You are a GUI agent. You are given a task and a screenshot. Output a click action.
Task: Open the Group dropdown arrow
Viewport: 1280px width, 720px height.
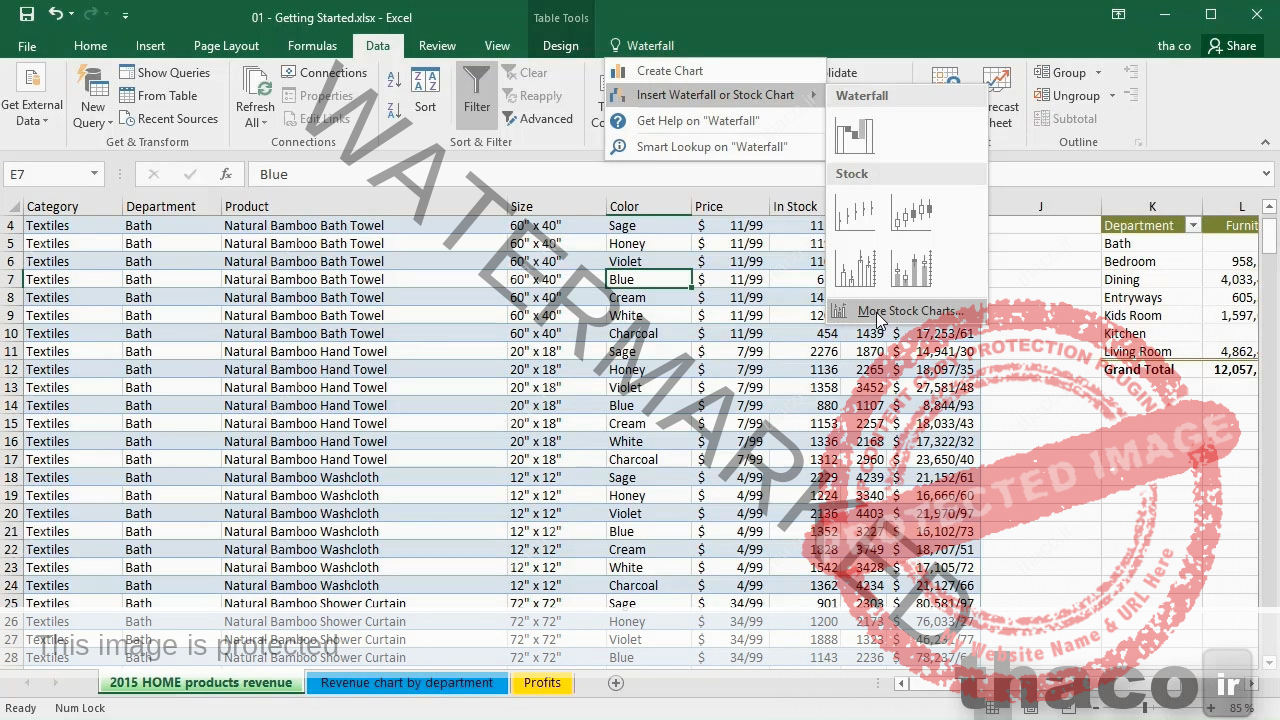(1098, 72)
